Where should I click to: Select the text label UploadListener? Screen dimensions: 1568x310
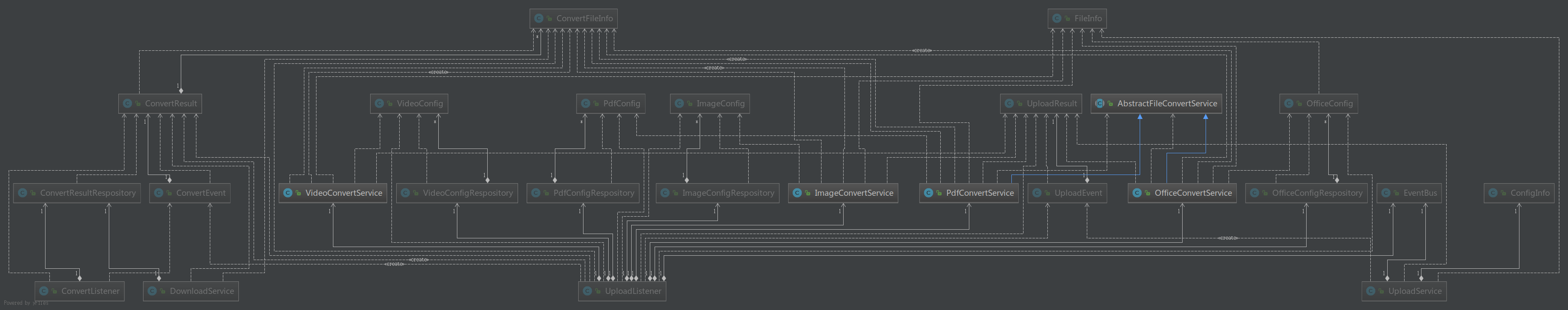click(x=633, y=291)
